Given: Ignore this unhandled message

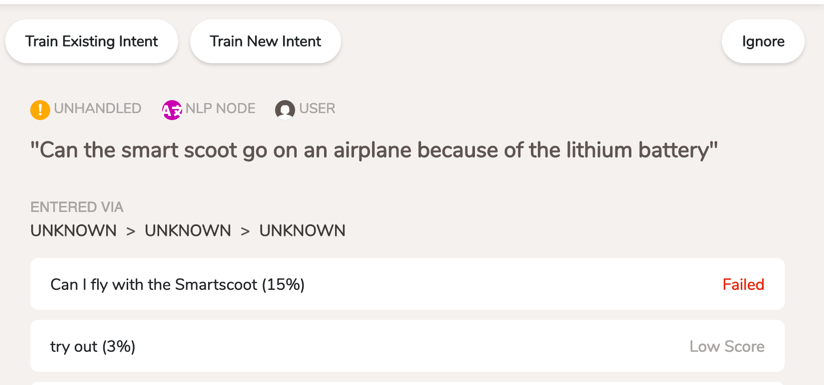Looking at the screenshot, I should (763, 41).
